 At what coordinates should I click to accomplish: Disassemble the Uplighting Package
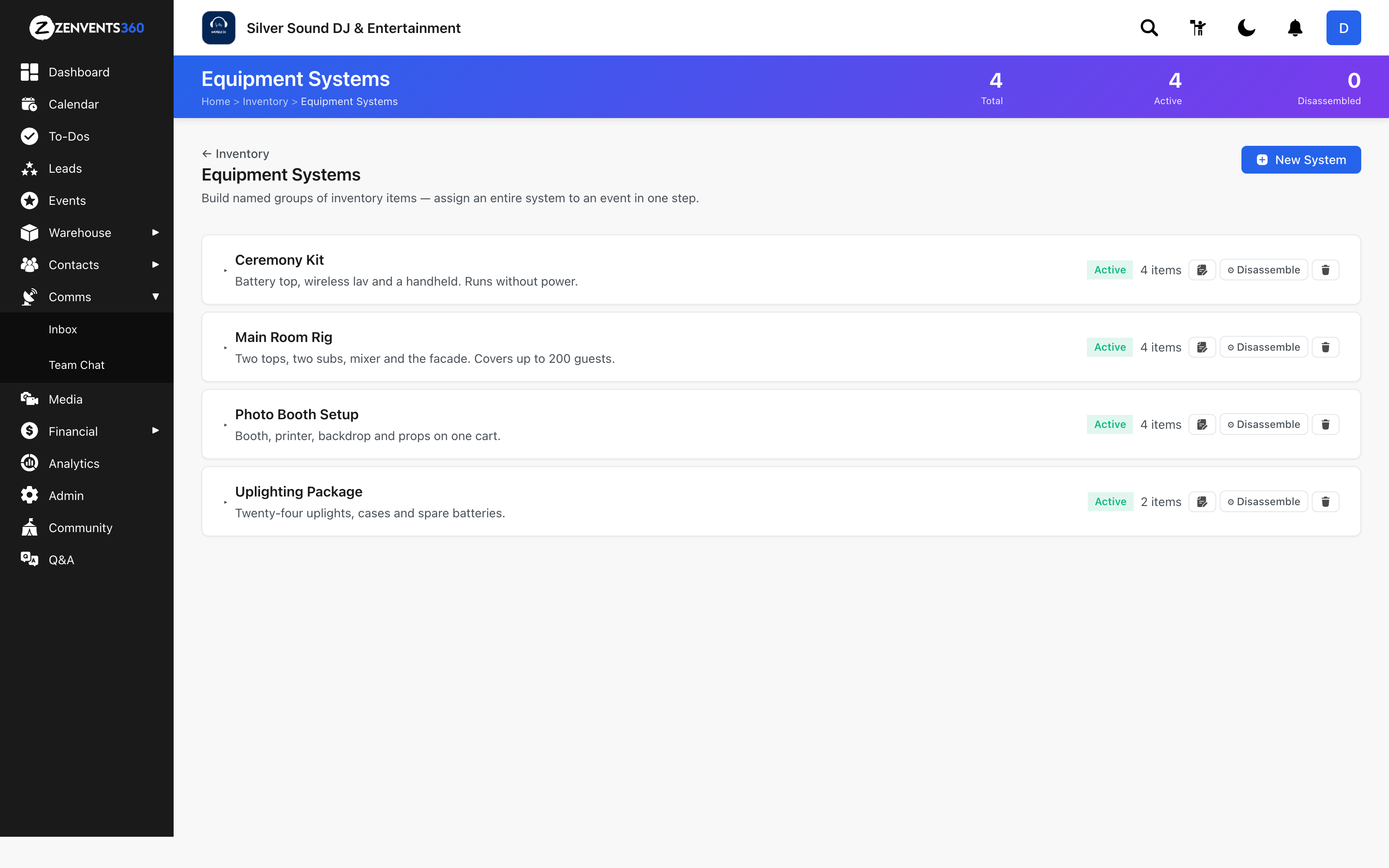(1263, 502)
